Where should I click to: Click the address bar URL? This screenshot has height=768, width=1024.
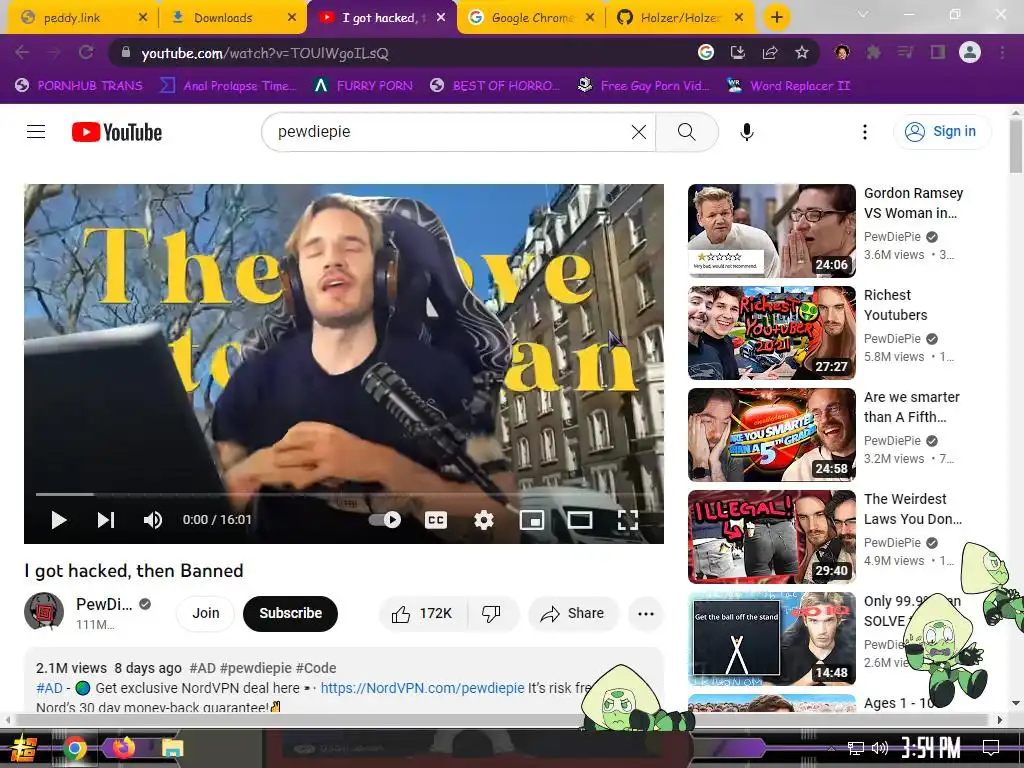[265, 53]
